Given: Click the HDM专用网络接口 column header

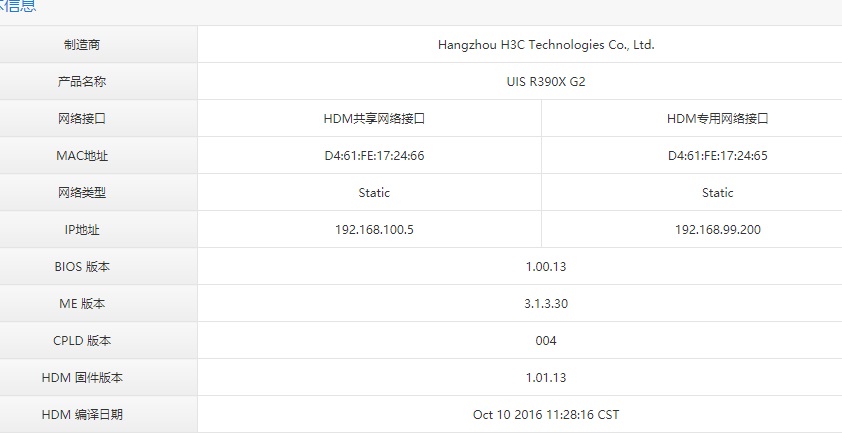Looking at the screenshot, I should click(717, 119).
